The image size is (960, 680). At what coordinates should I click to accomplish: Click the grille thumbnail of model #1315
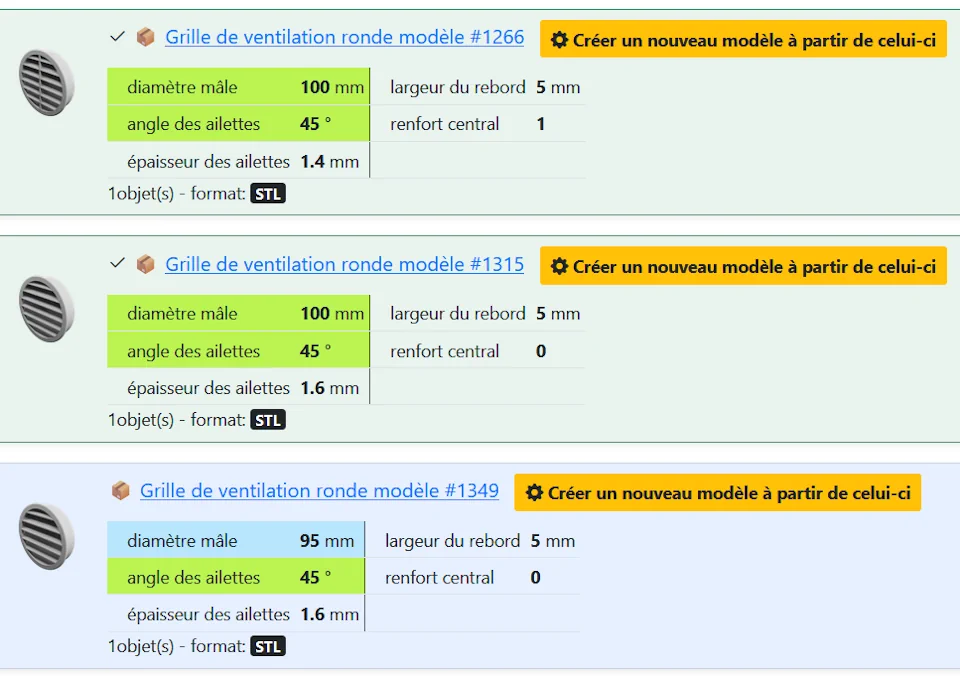pos(47,309)
